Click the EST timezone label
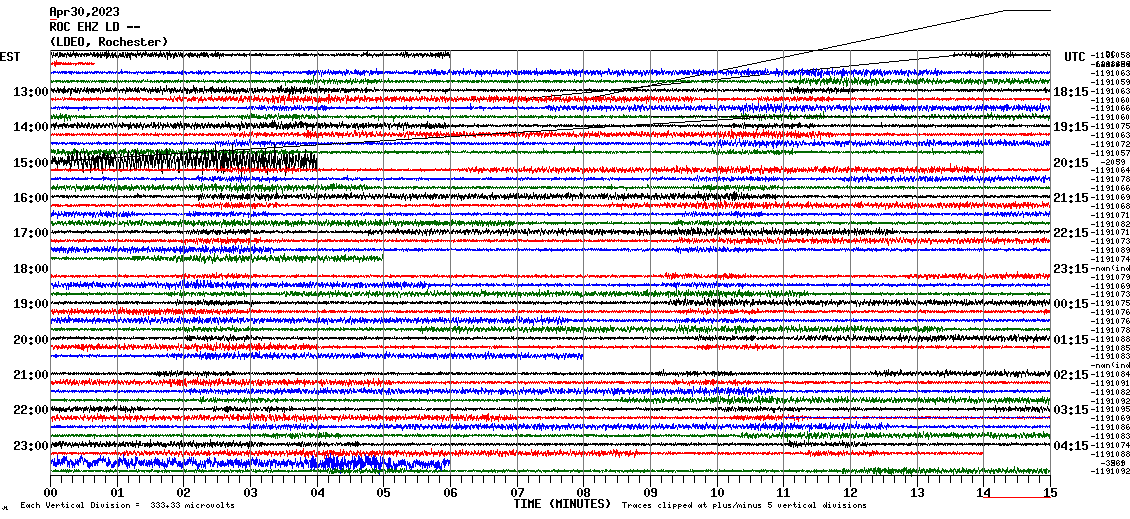The width and height of the screenshot is (1130, 519). click(11, 56)
